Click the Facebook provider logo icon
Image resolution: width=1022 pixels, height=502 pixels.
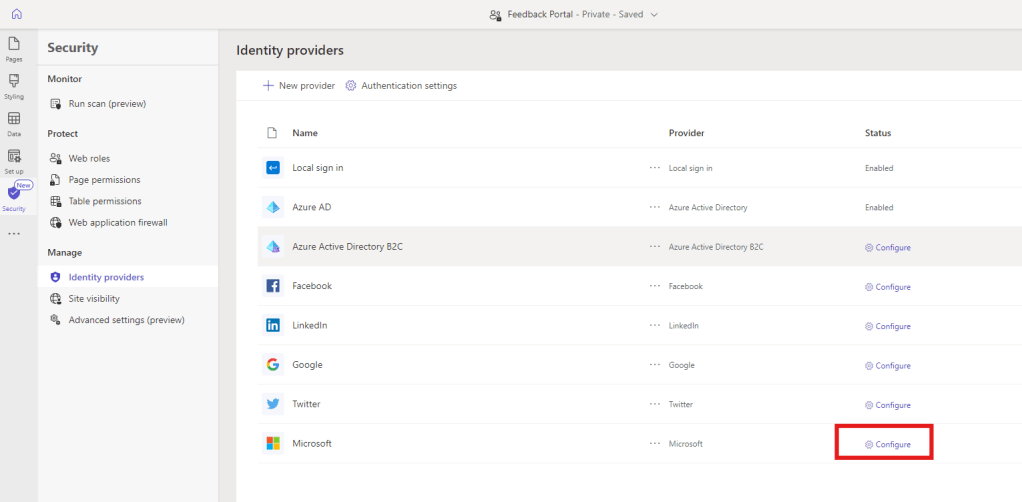[273, 286]
